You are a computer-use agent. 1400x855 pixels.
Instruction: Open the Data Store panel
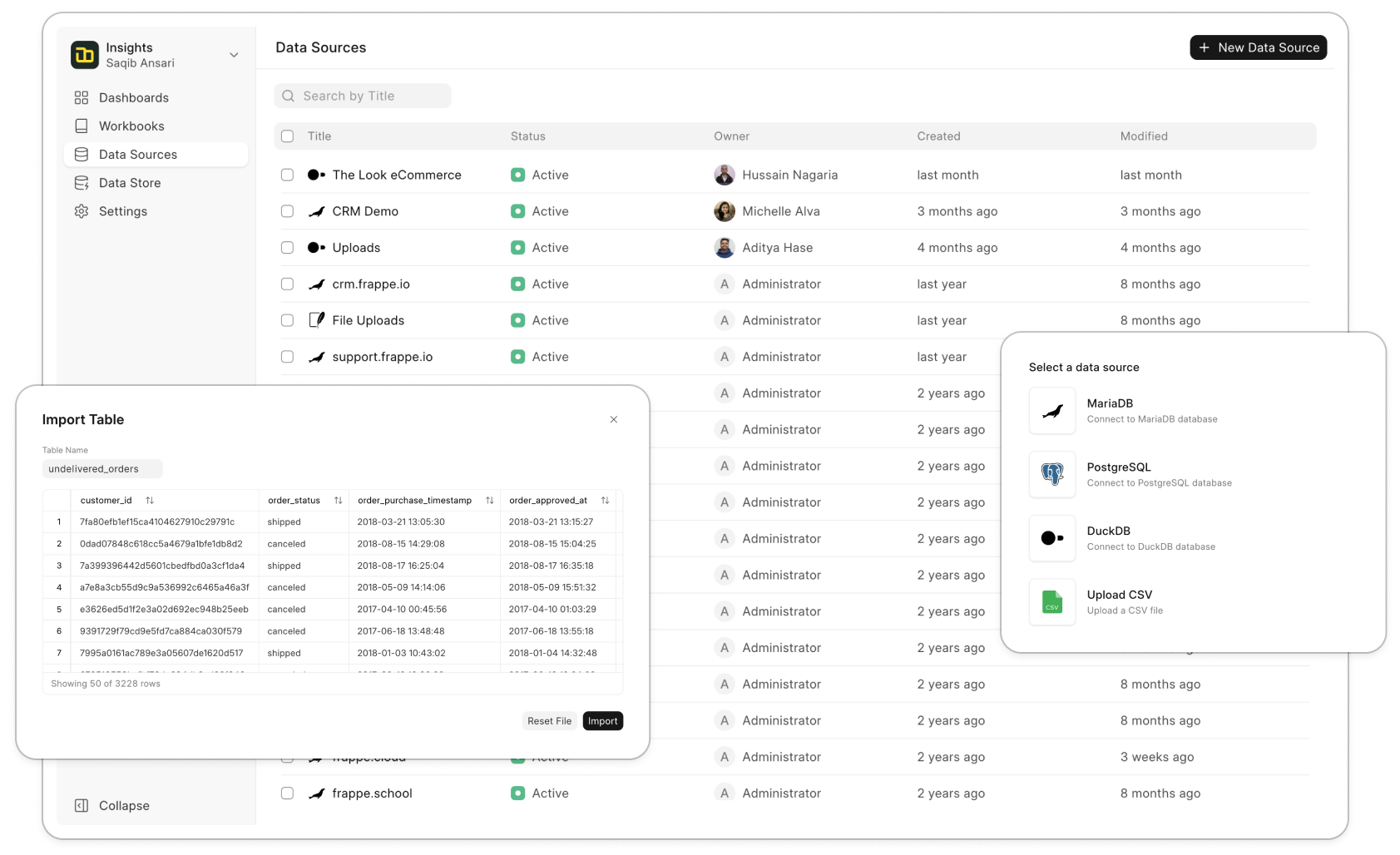(129, 182)
